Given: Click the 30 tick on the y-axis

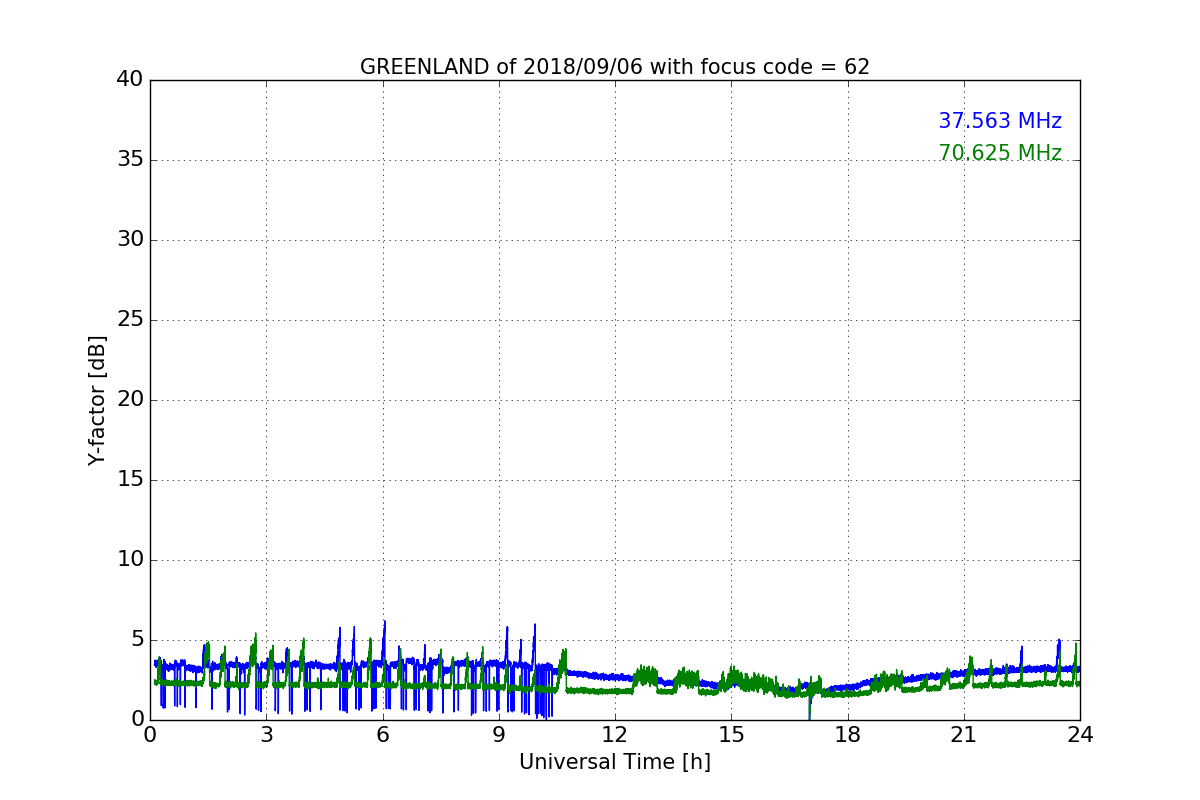Looking at the screenshot, I should (x=130, y=240).
